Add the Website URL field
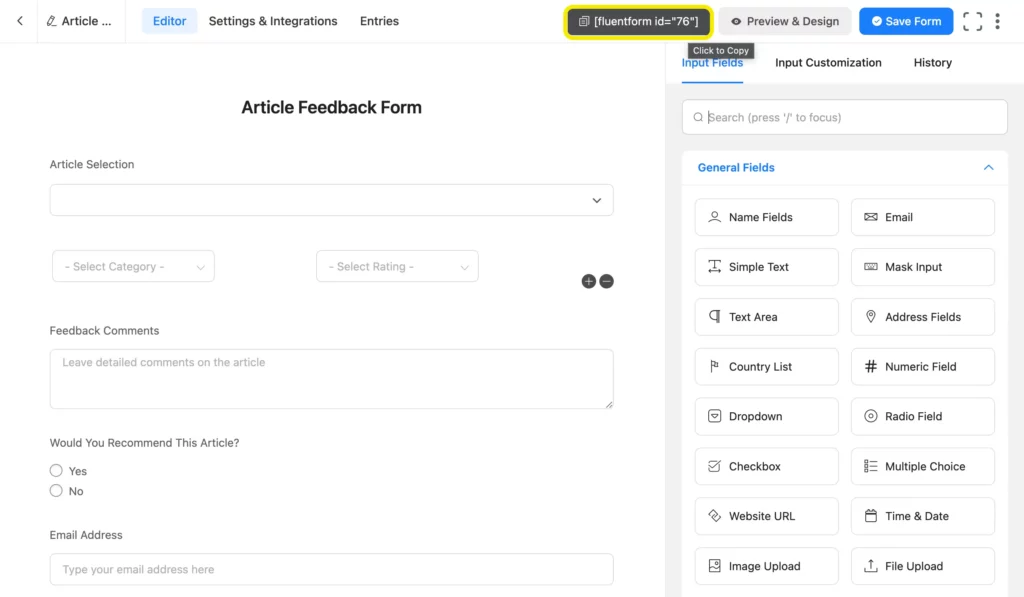This screenshot has width=1024, height=597. [767, 516]
